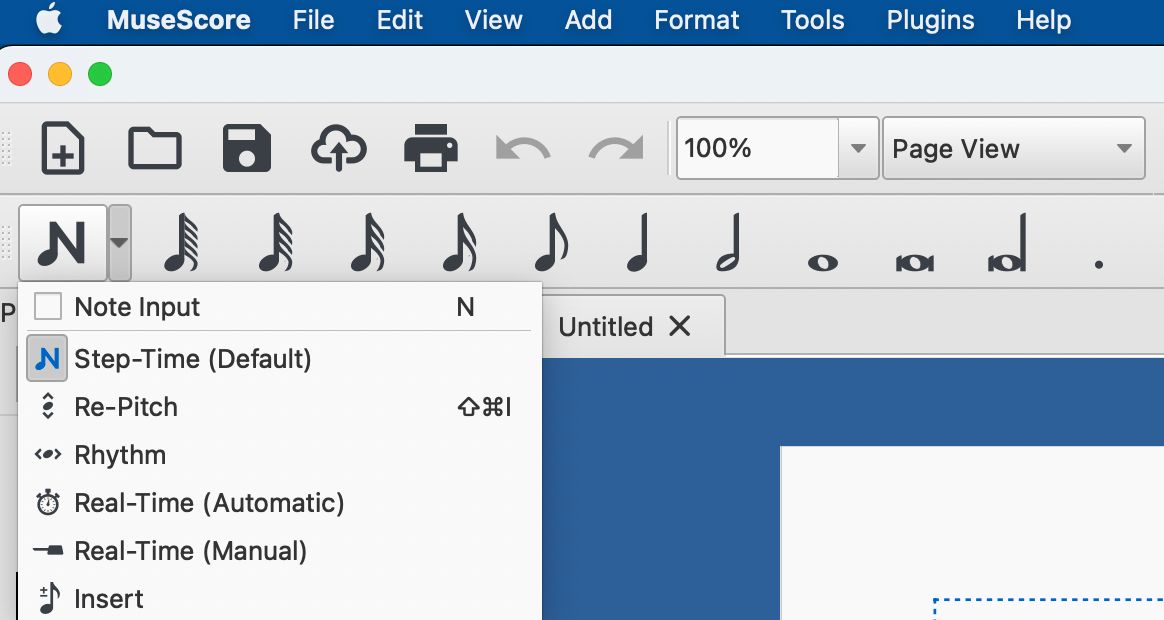This screenshot has width=1164, height=620.
Task: Choose Re-Pitch input mode
Action: [281, 407]
